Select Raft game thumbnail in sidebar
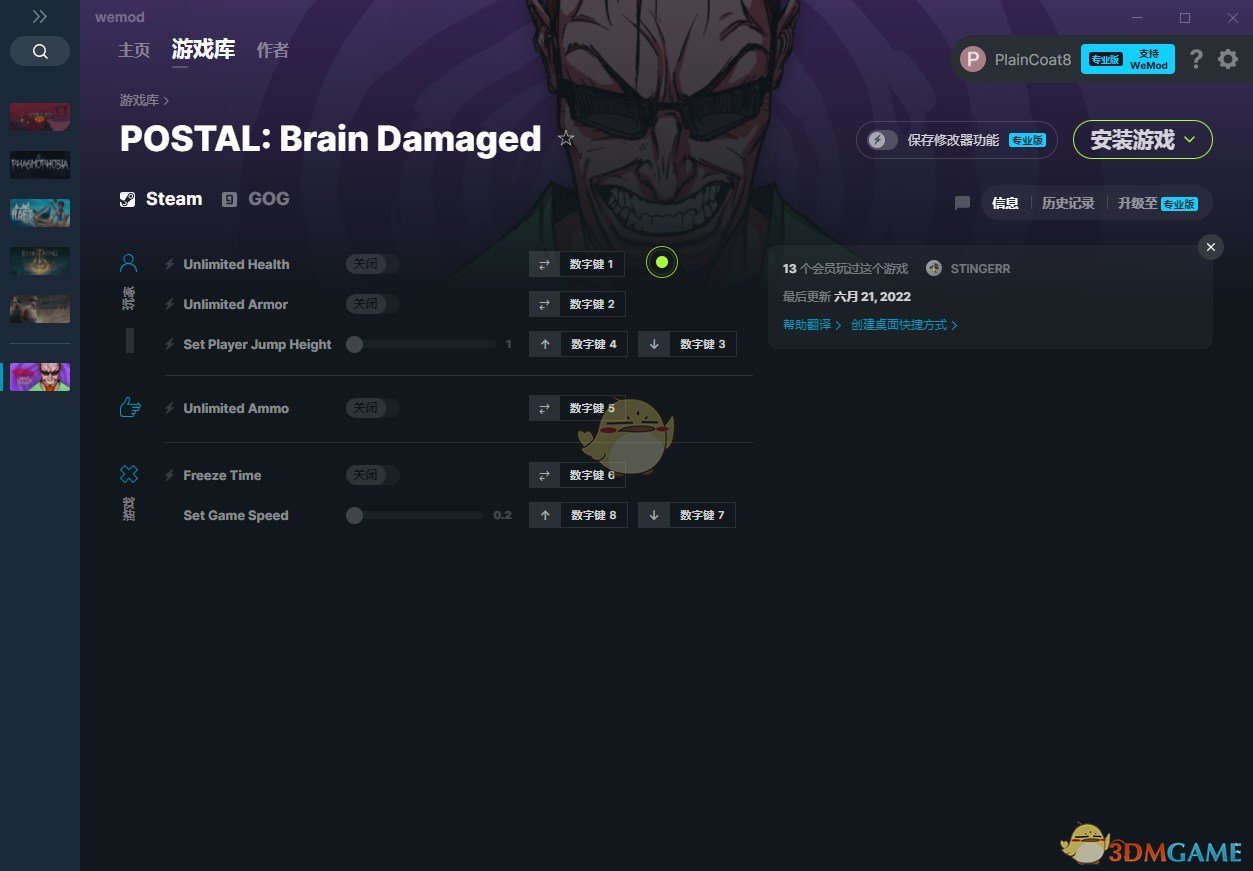Image resolution: width=1253 pixels, height=871 pixels. point(40,213)
